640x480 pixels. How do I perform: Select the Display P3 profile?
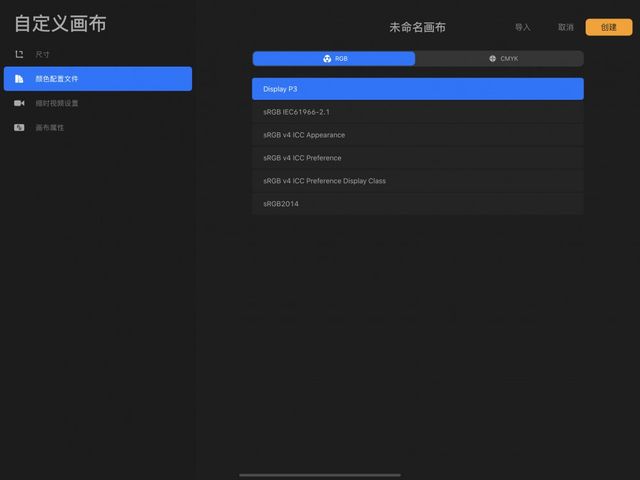pyautogui.click(x=418, y=89)
